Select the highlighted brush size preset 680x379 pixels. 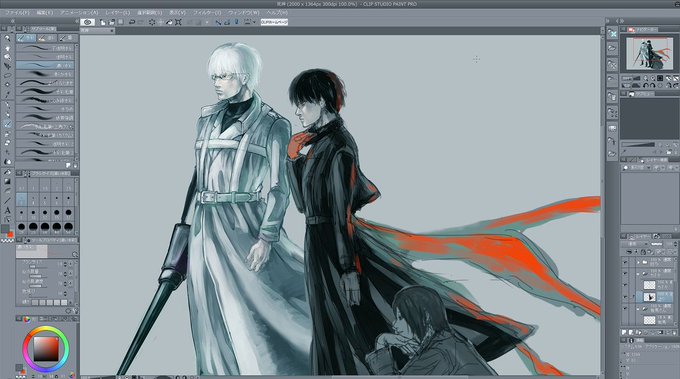point(22,200)
